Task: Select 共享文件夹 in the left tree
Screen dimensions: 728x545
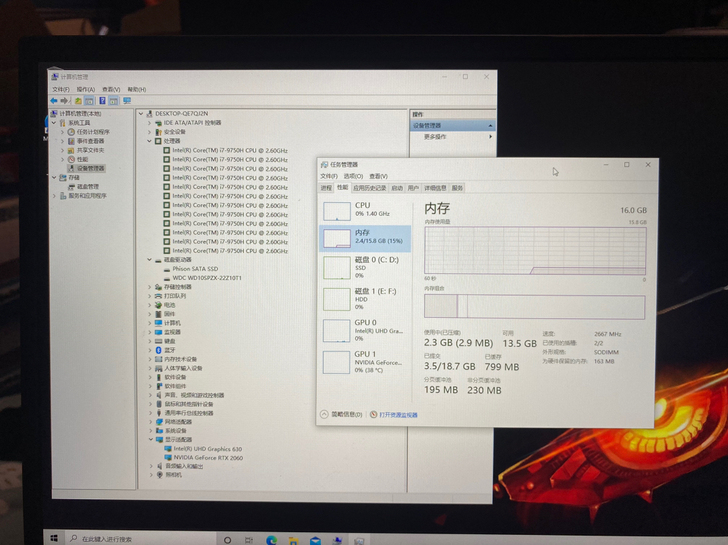Action: [x=90, y=150]
